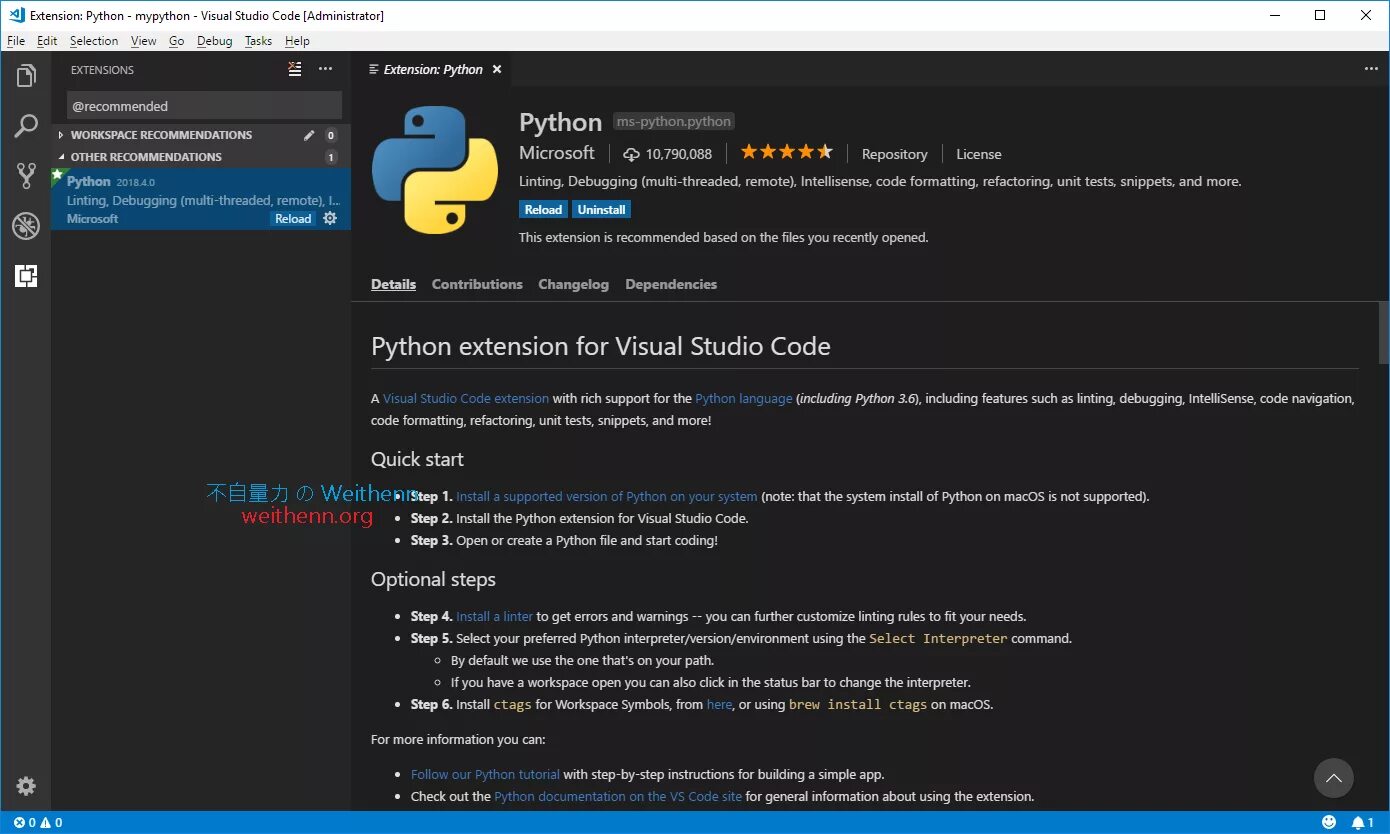Switch to the Details tab

(x=393, y=284)
